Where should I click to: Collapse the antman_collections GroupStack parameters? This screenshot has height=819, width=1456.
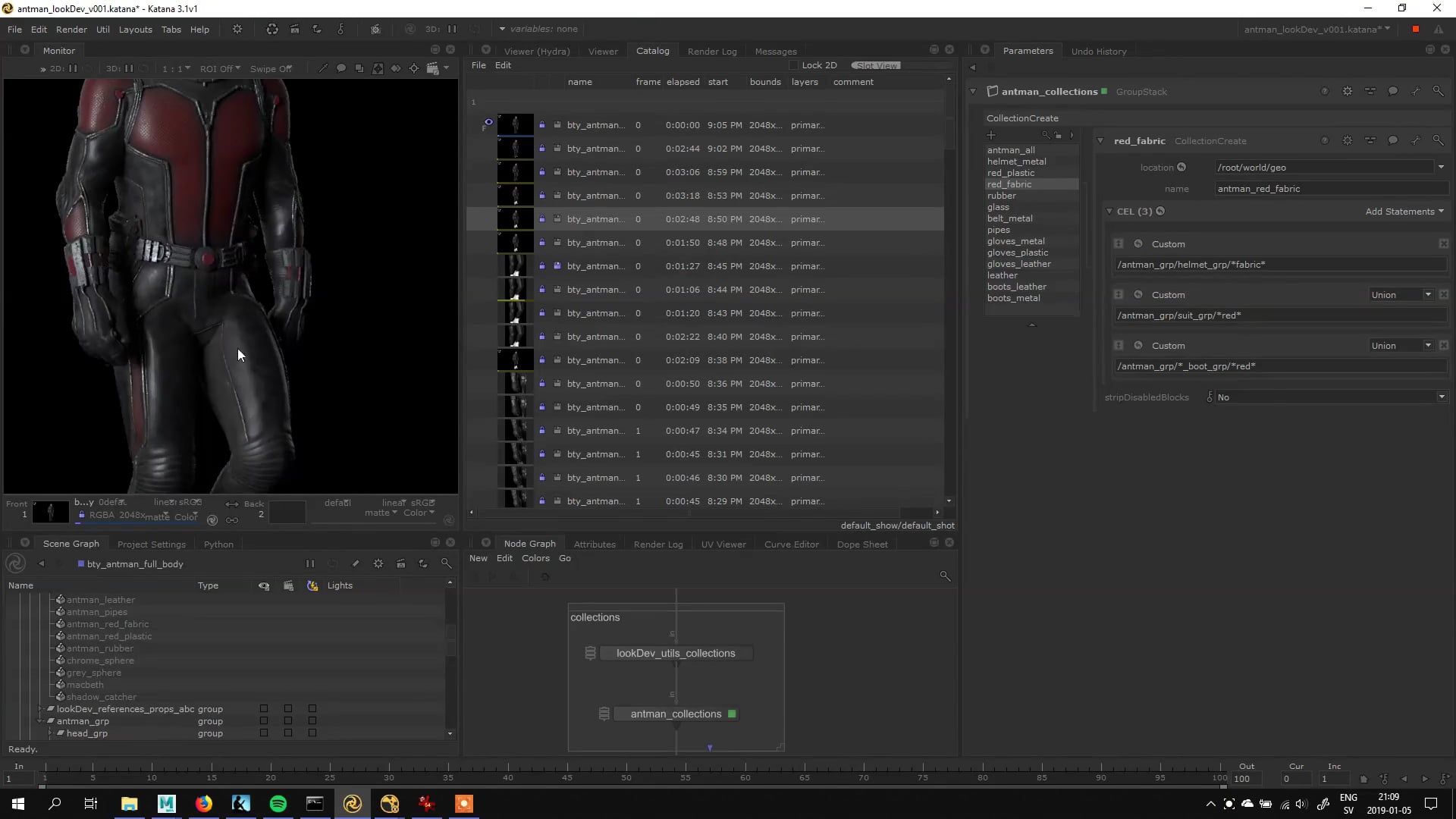973,92
